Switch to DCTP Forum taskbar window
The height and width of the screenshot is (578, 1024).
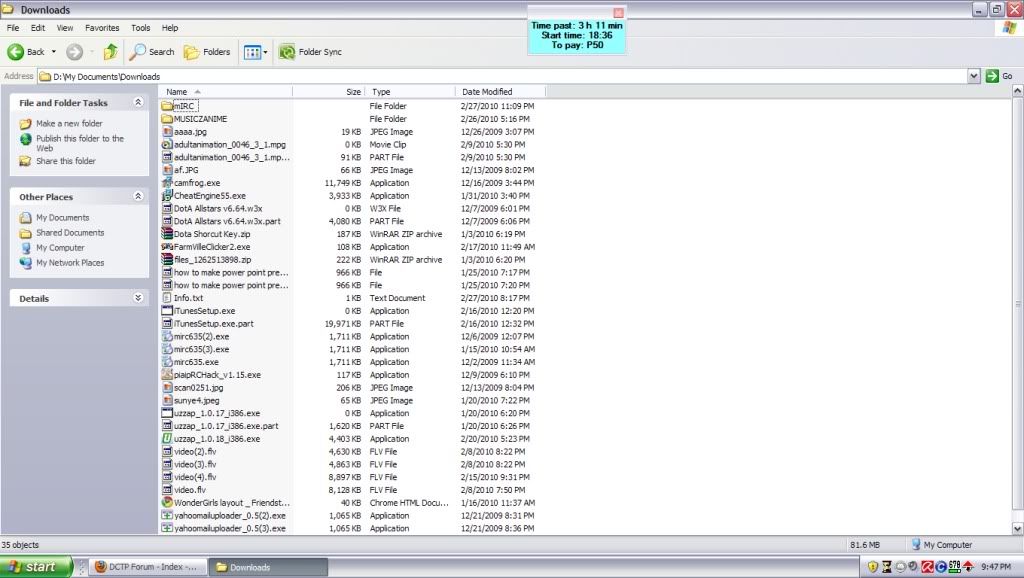click(148, 567)
